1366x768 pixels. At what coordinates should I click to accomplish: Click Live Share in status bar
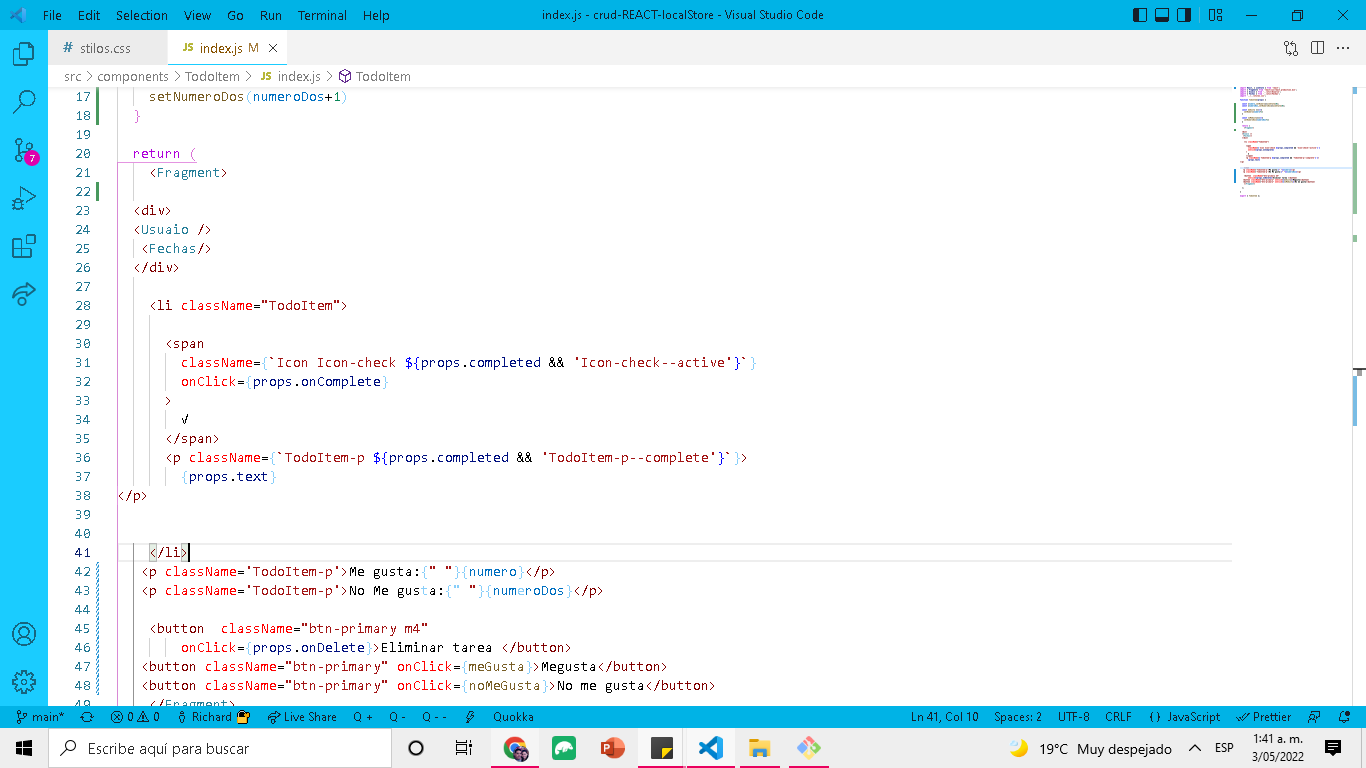tap(301, 717)
